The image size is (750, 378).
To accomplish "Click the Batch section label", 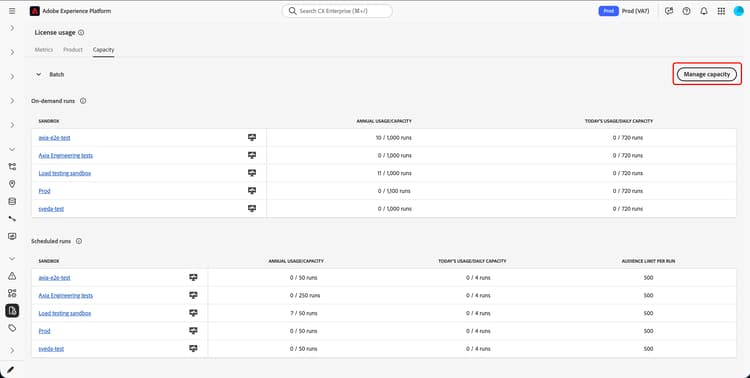I will pyautogui.click(x=56, y=75).
